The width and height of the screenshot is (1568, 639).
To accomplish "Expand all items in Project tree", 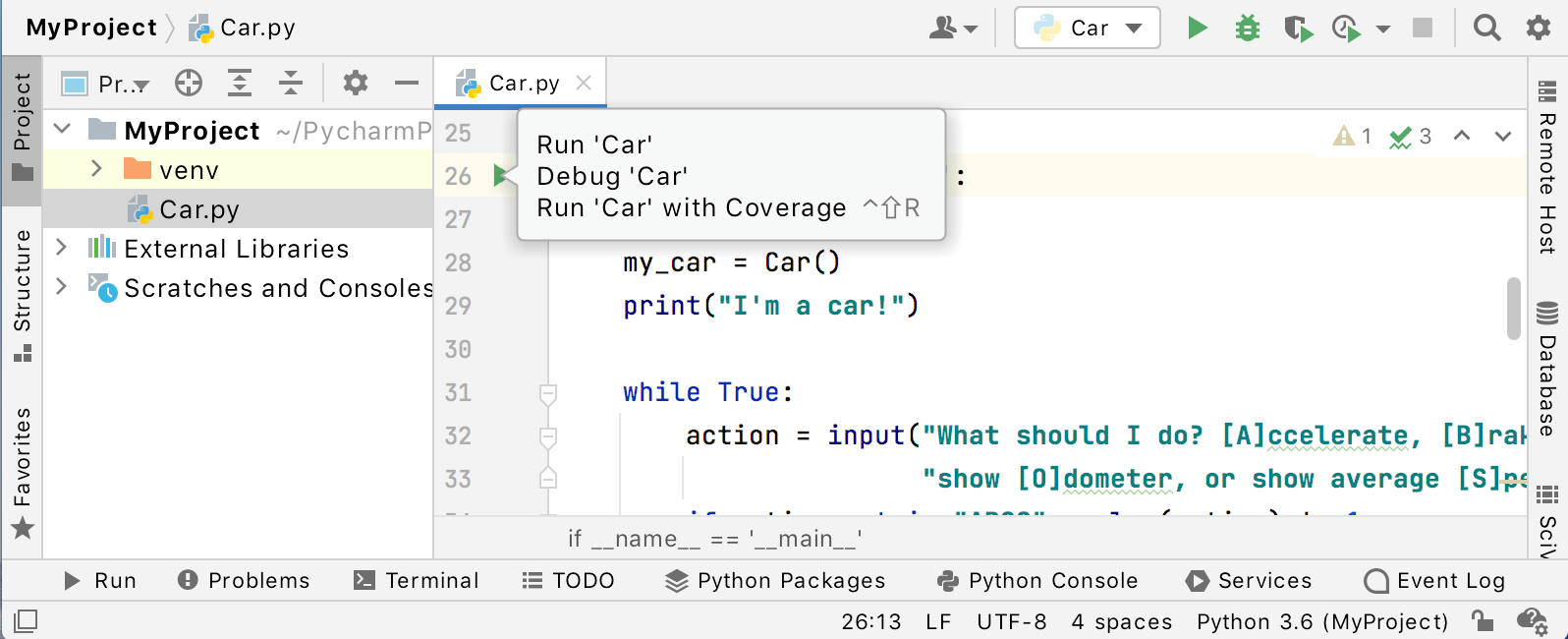I will point(240,84).
